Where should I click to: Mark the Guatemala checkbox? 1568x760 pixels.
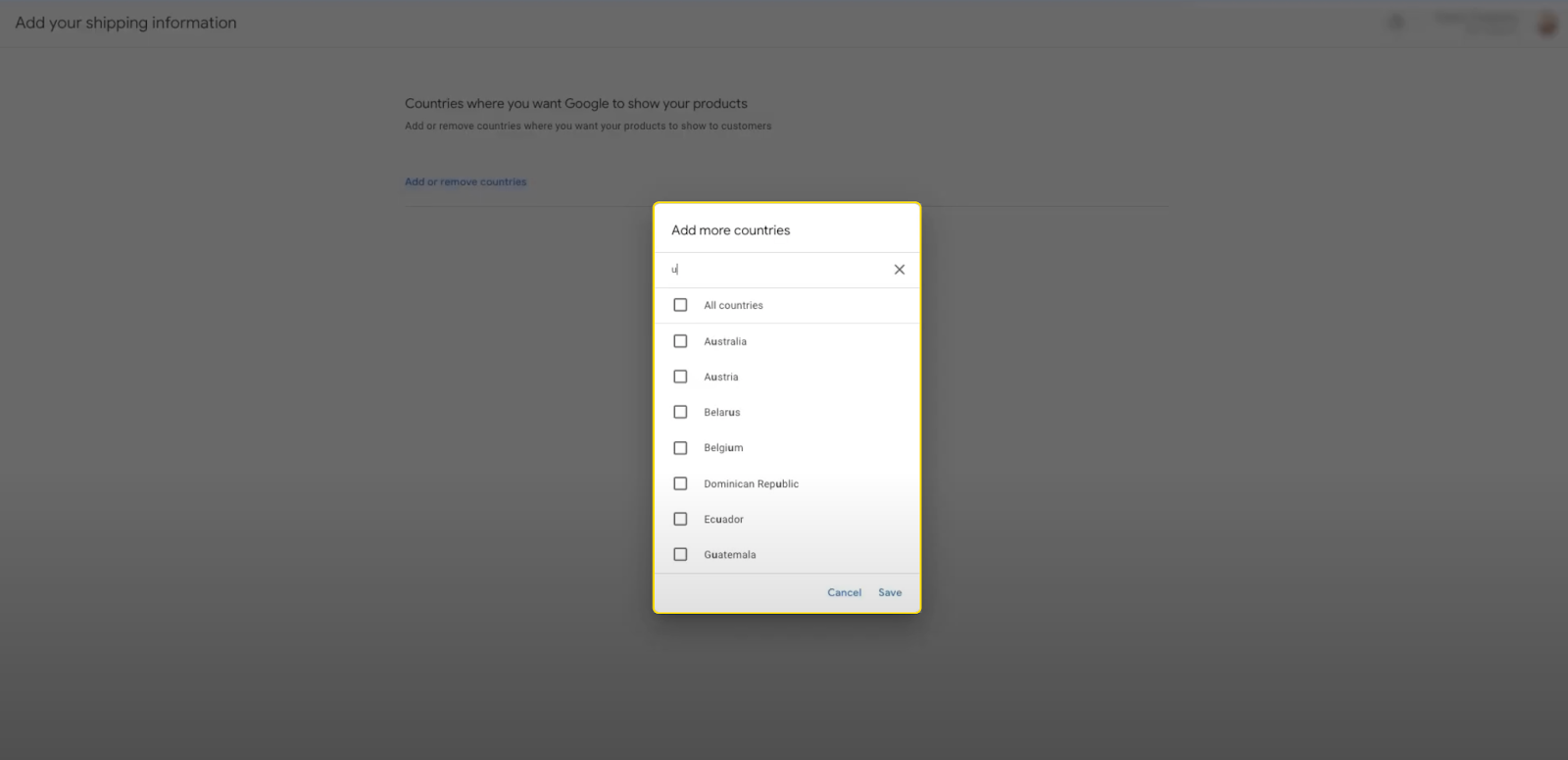pos(680,554)
